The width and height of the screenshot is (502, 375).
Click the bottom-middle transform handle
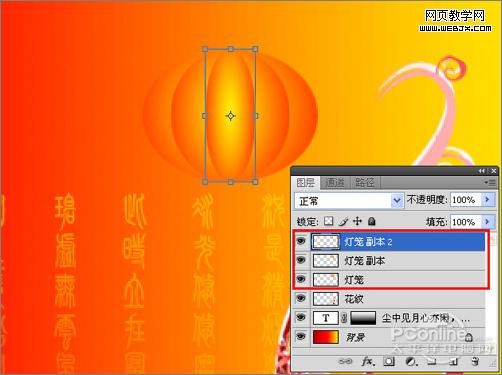231,182
